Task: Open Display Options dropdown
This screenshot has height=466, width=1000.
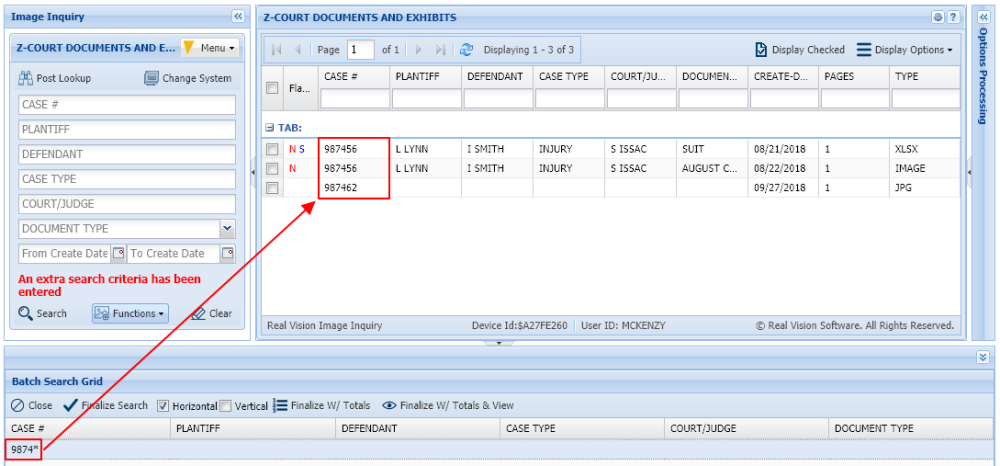Action: 904,50
